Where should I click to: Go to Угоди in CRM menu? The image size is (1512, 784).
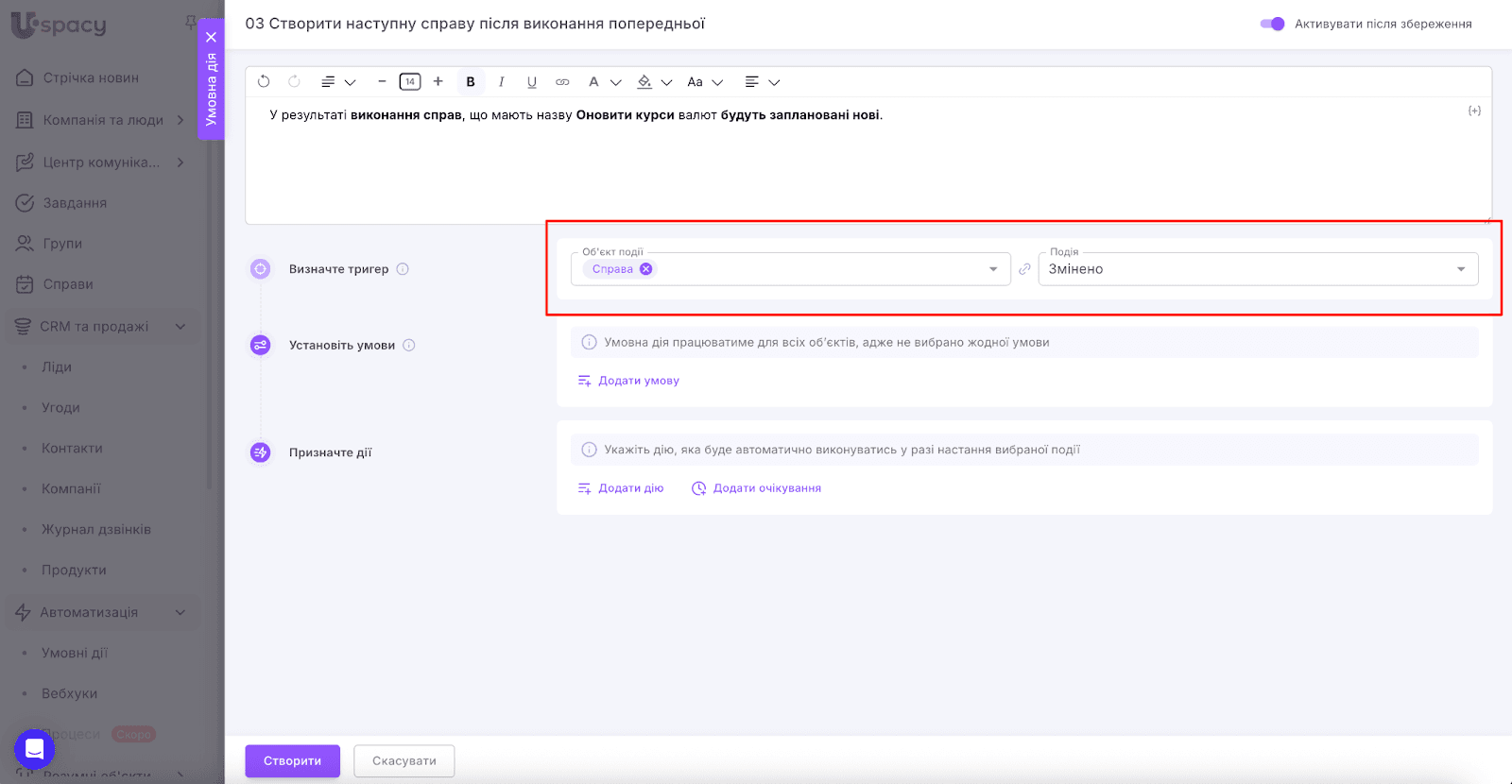click(x=60, y=408)
